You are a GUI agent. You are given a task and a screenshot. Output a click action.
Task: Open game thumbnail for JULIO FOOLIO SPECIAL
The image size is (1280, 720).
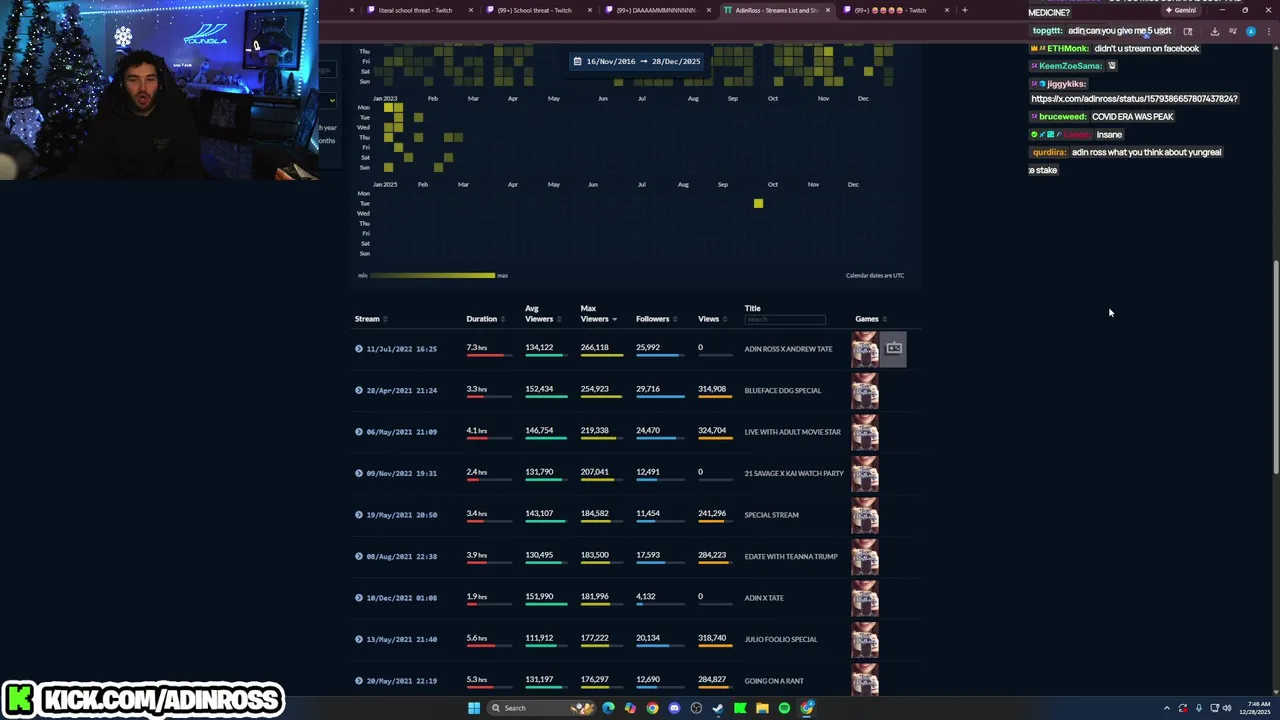pos(865,639)
